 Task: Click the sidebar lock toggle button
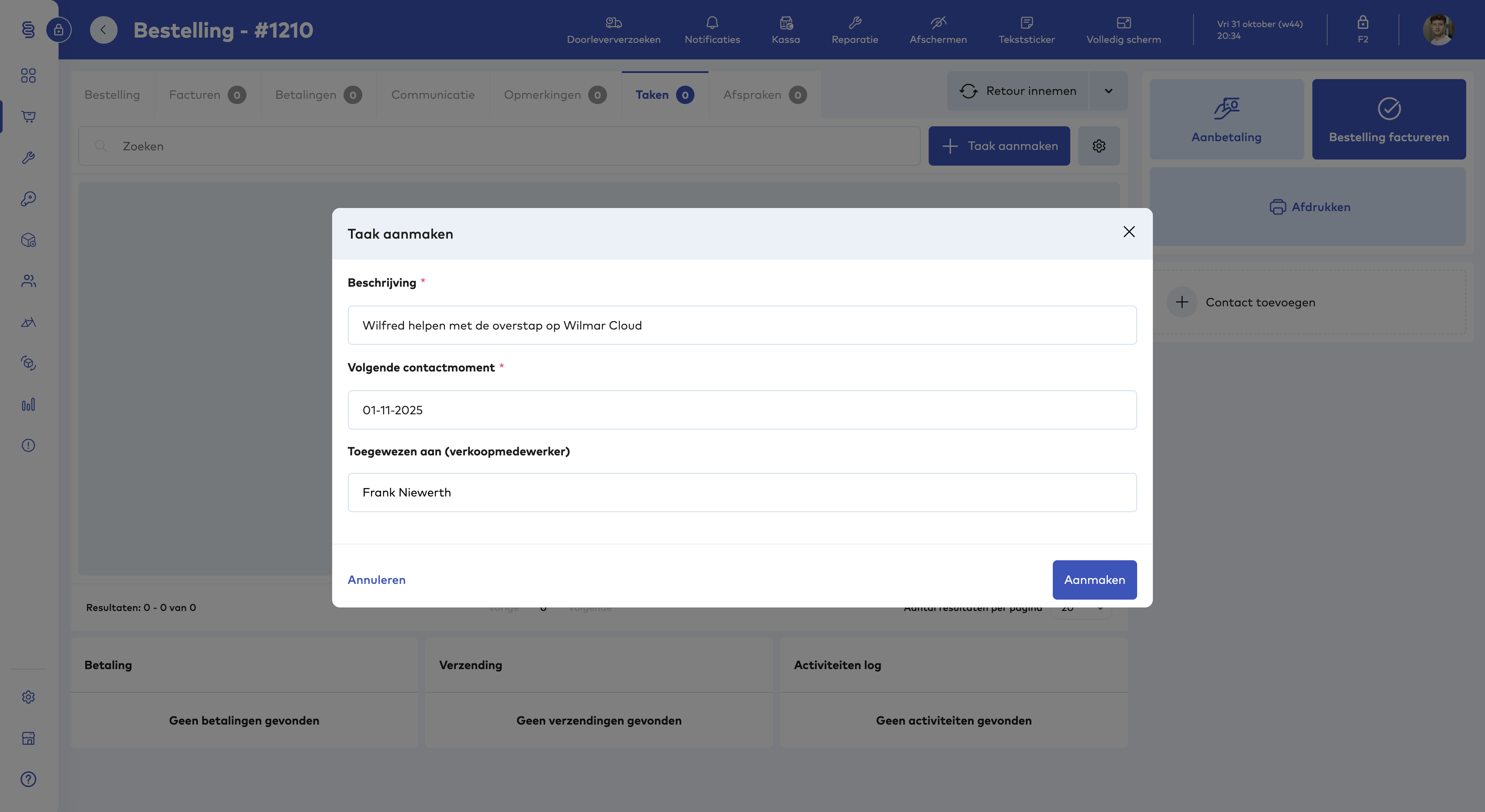coord(58,29)
